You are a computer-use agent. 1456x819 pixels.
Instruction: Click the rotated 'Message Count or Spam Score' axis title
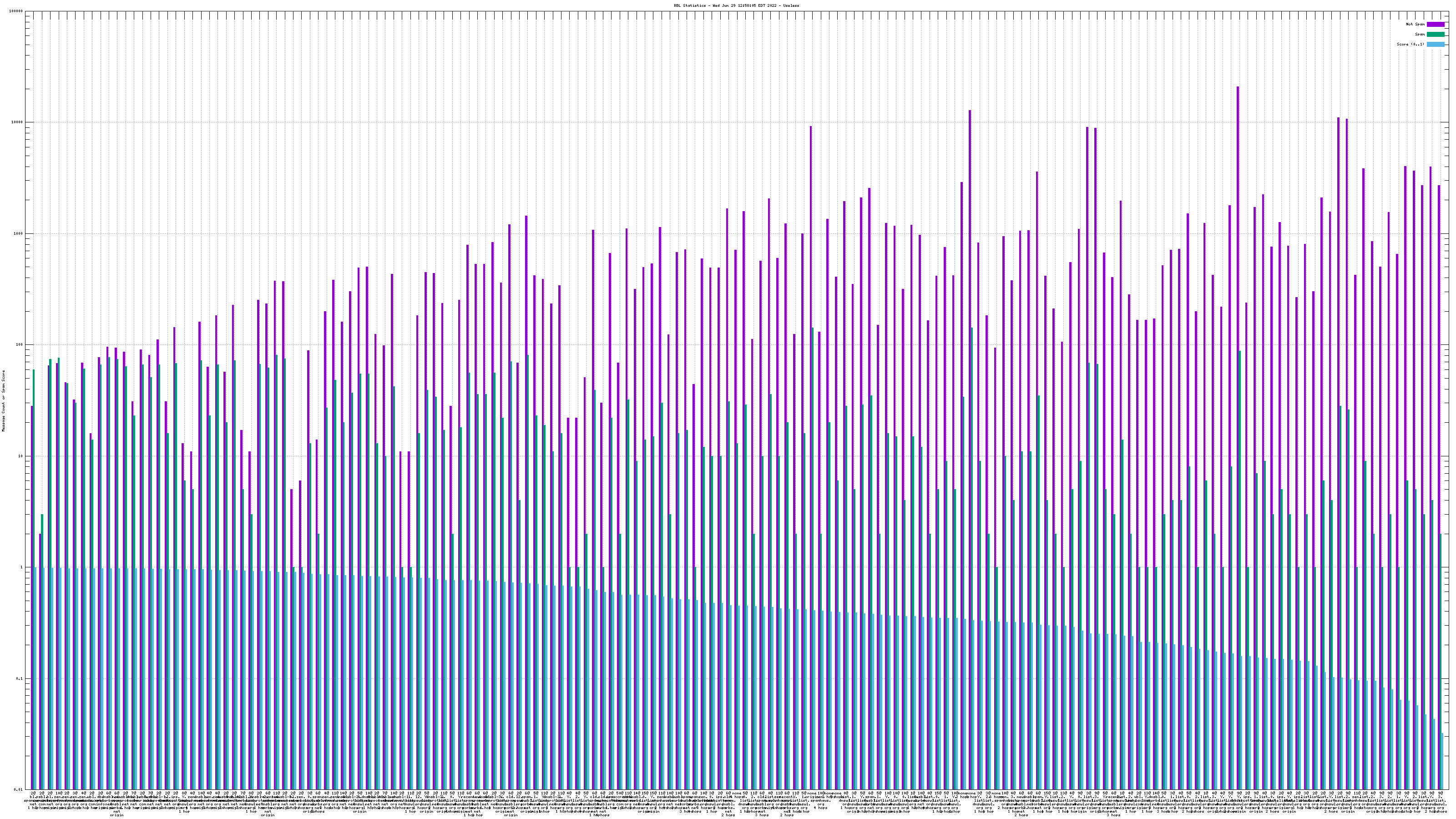point(3,401)
